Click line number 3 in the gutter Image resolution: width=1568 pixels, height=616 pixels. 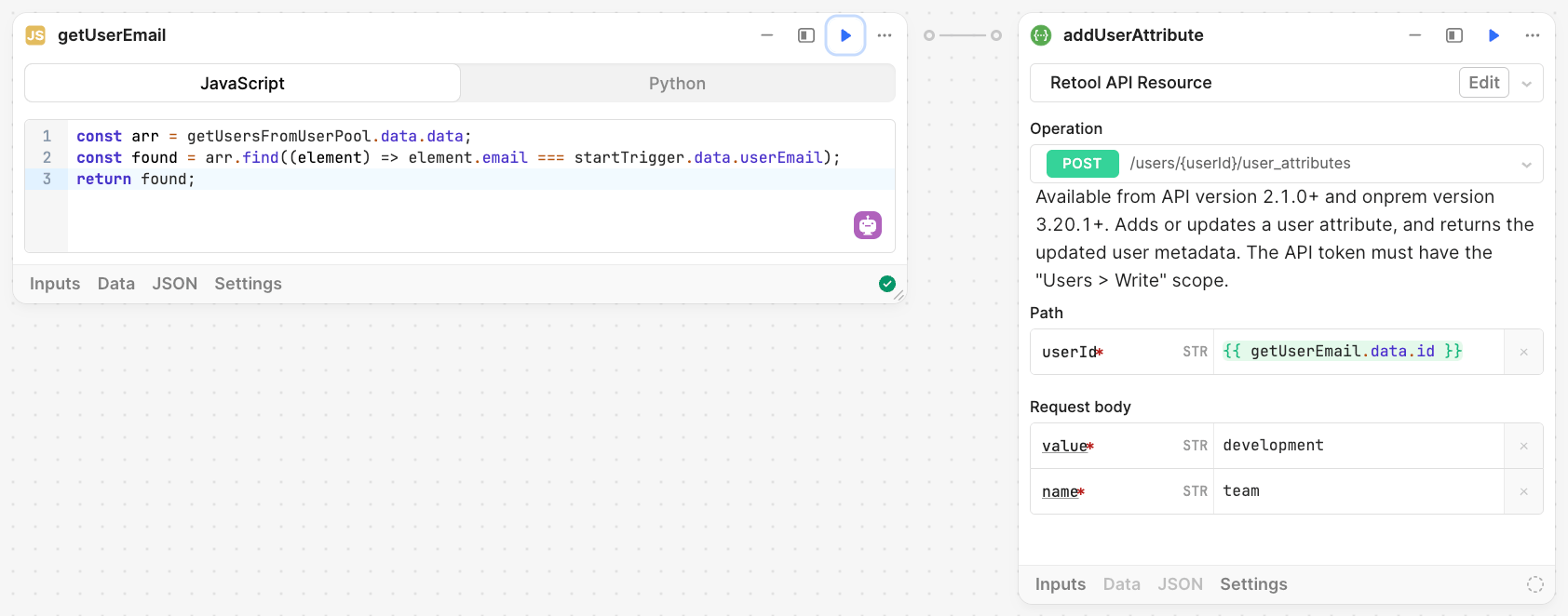[x=47, y=179]
